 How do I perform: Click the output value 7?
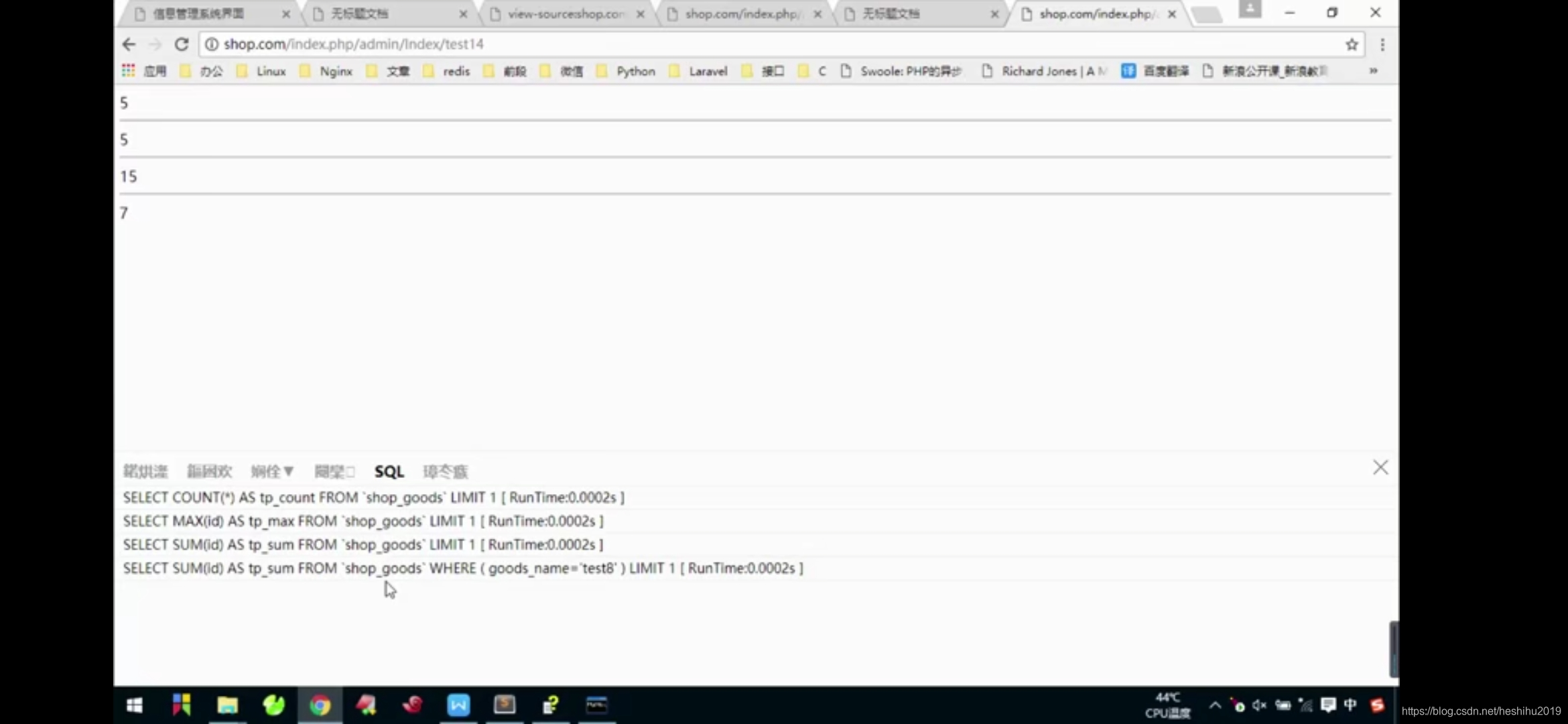click(124, 213)
